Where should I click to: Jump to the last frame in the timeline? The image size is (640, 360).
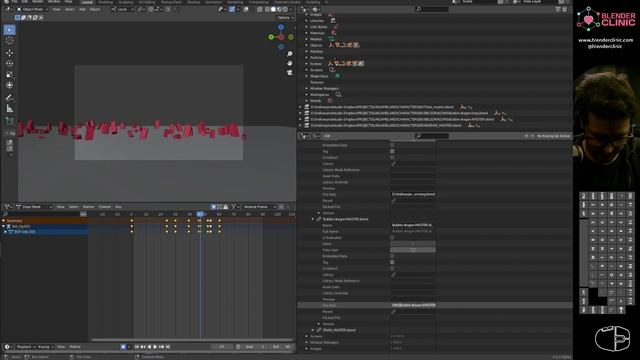coord(167,347)
